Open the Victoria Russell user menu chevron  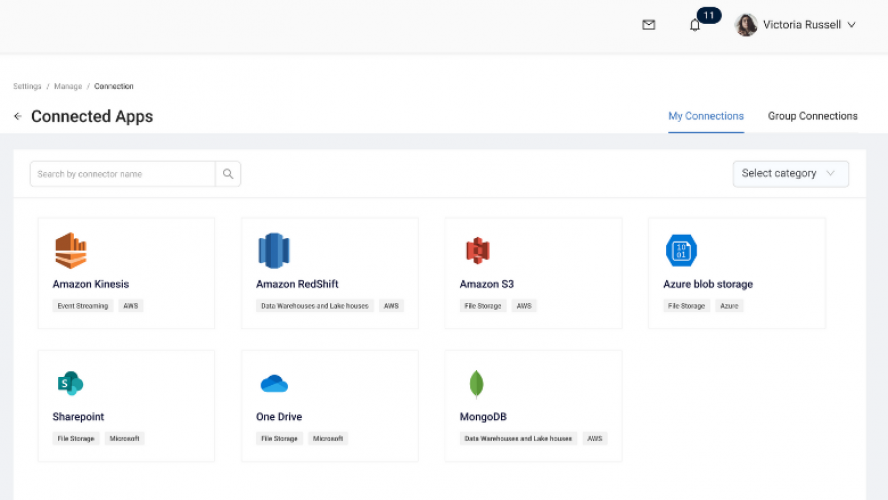[x=851, y=25]
